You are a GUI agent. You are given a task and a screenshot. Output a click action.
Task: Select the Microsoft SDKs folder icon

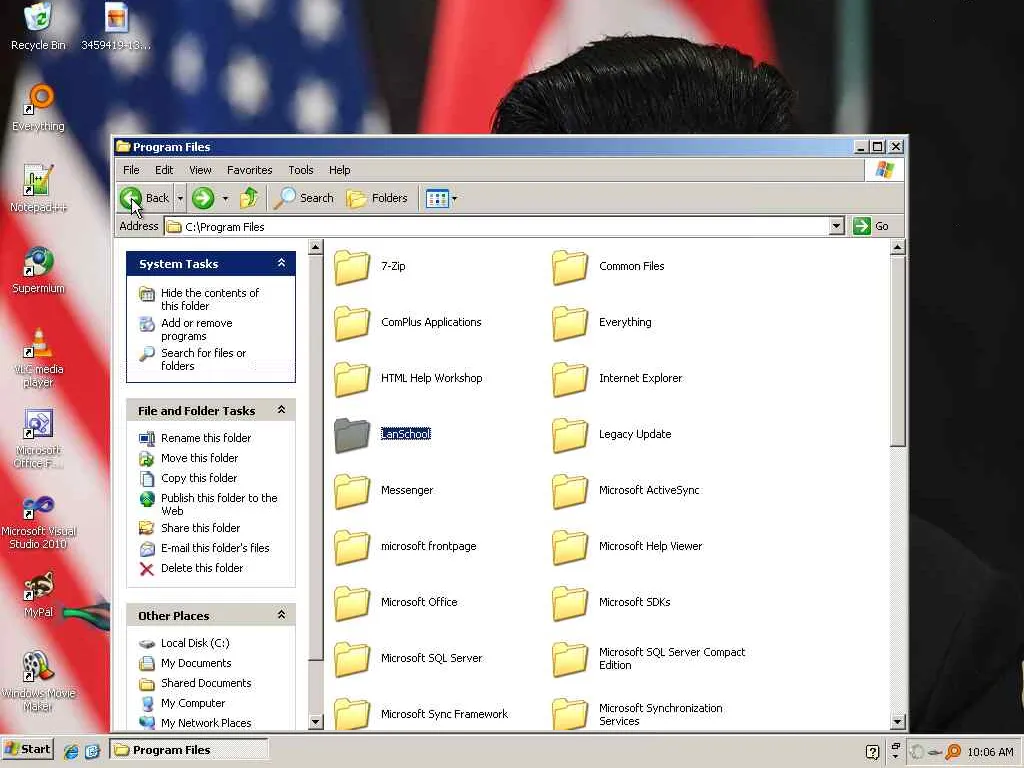pos(570,603)
